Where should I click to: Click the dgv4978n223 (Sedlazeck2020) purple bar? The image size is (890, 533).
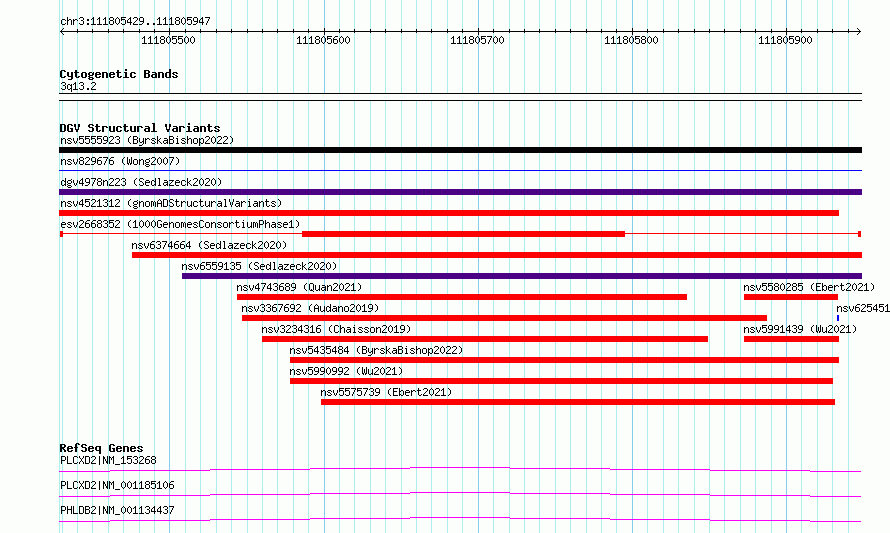click(x=460, y=192)
